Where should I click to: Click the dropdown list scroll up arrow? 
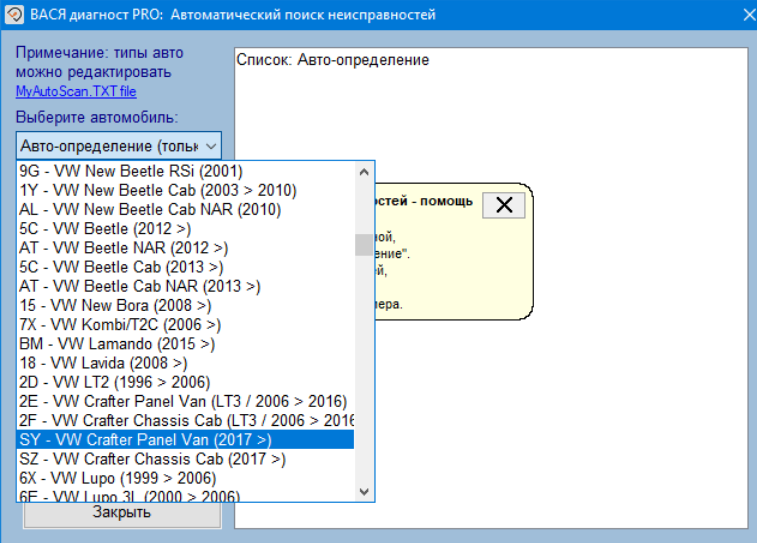click(x=364, y=172)
